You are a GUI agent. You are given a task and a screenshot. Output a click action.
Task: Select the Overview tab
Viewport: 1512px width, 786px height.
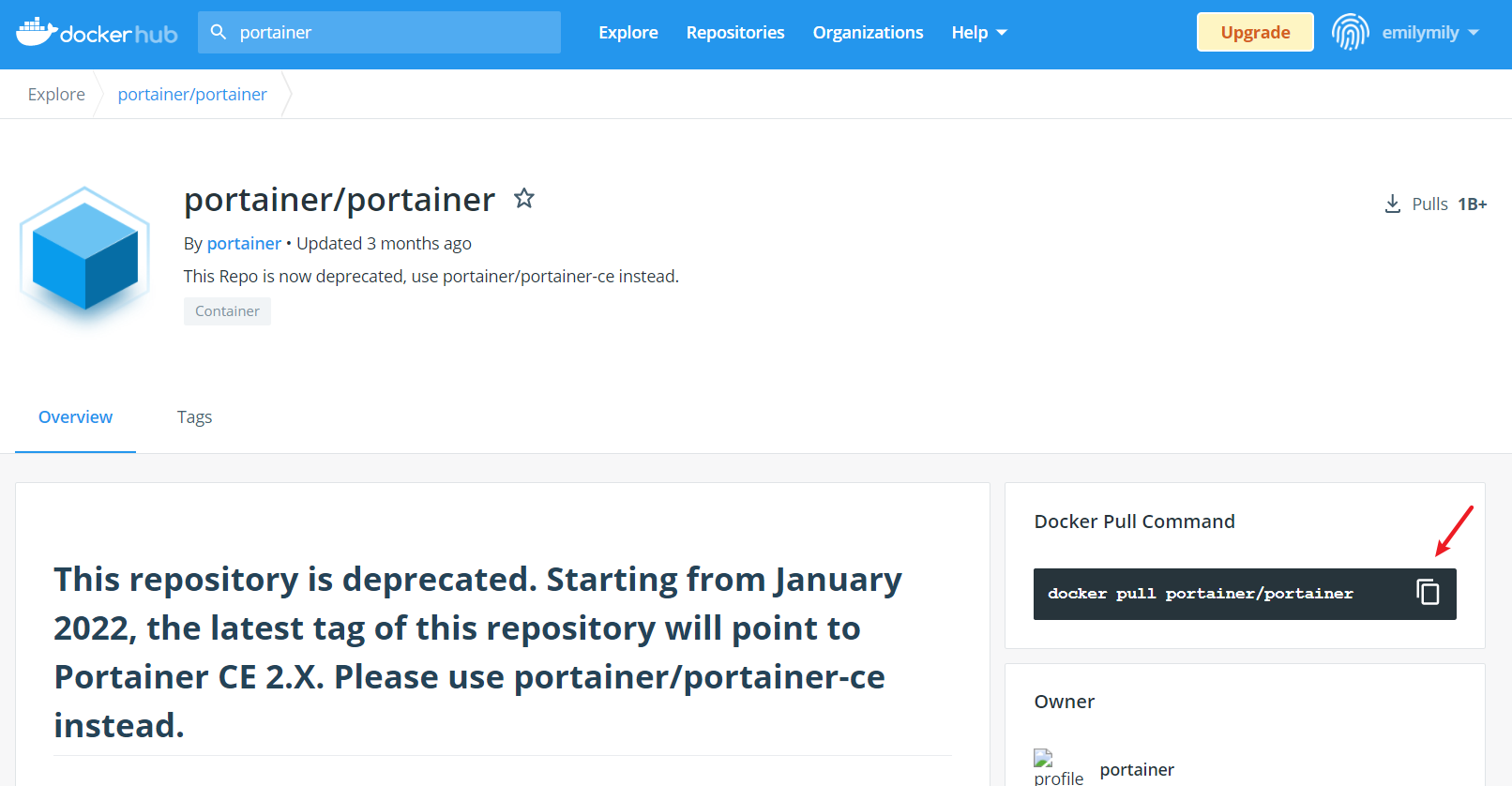point(75,417)
